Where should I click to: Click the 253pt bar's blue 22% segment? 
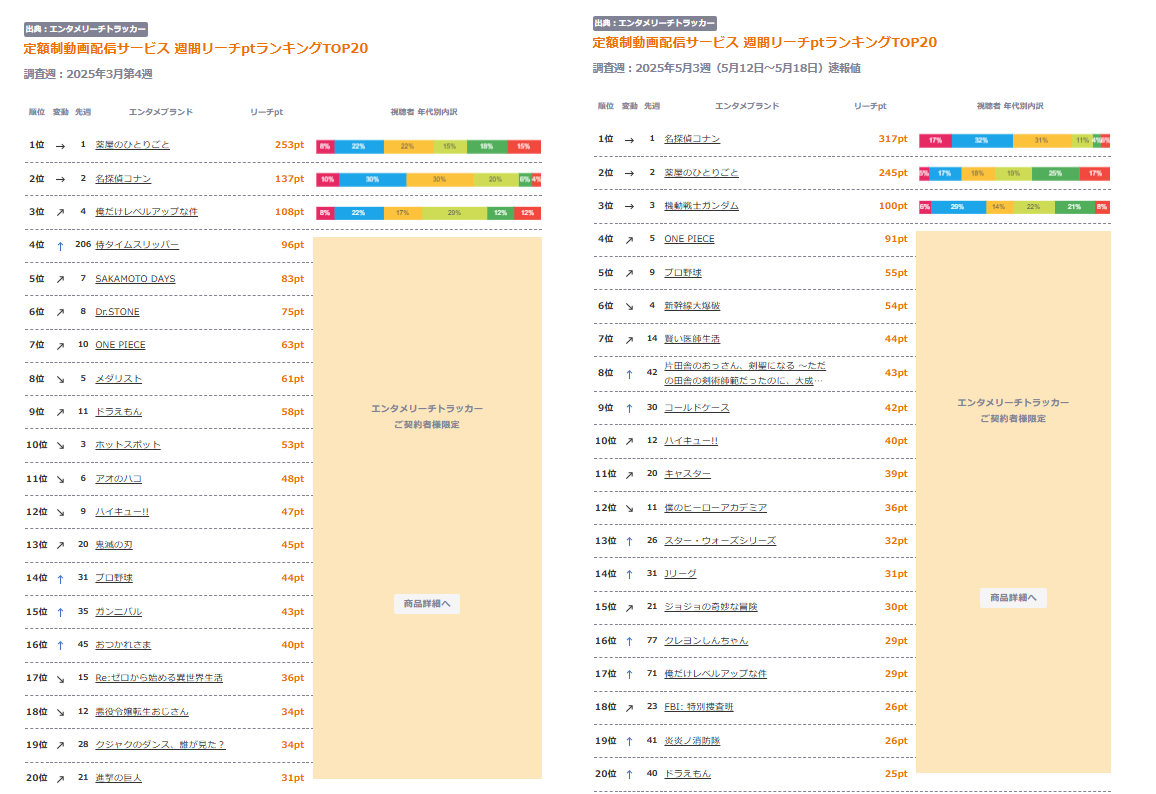pyautogui.click(x=358, y=146)
